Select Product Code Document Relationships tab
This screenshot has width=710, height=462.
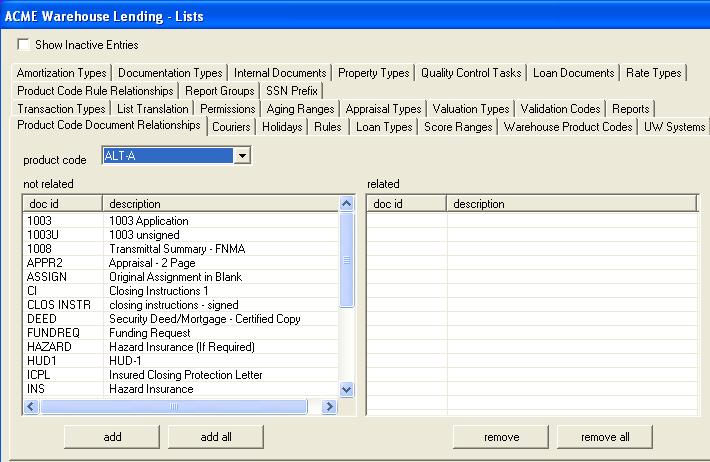[109, 125]
